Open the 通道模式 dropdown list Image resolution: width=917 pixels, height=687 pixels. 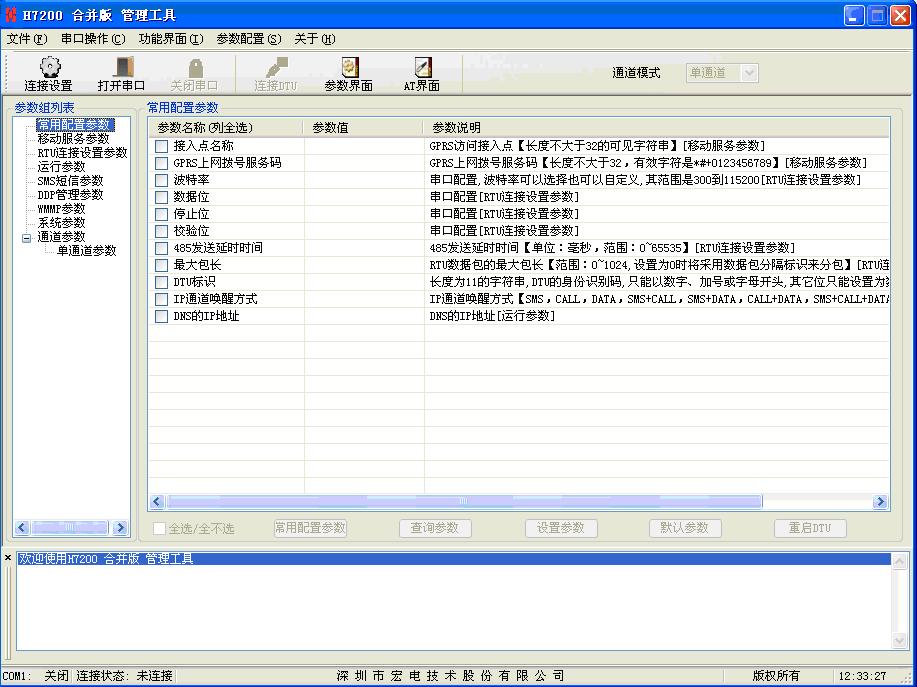[x=749, y=73]
